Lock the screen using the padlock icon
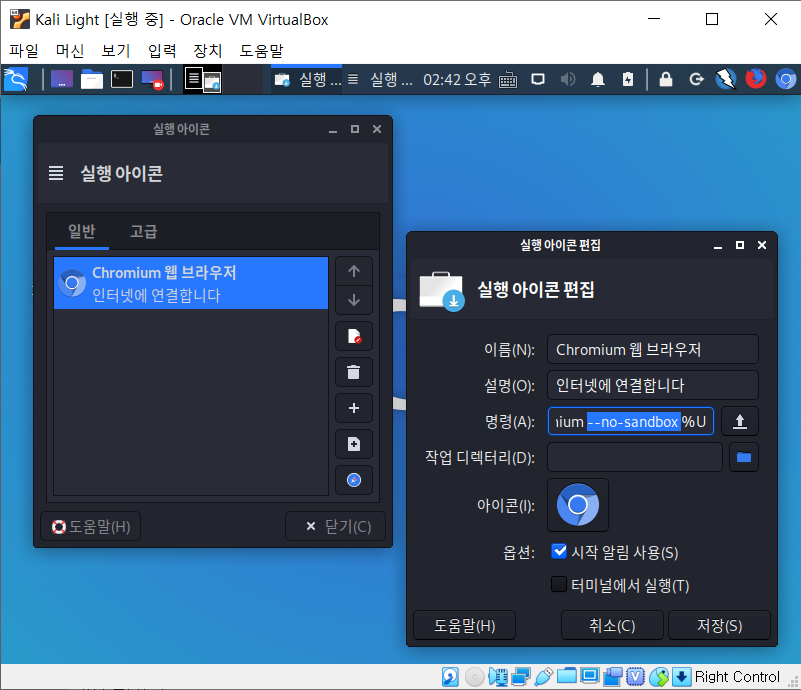 tap(666, 79)
